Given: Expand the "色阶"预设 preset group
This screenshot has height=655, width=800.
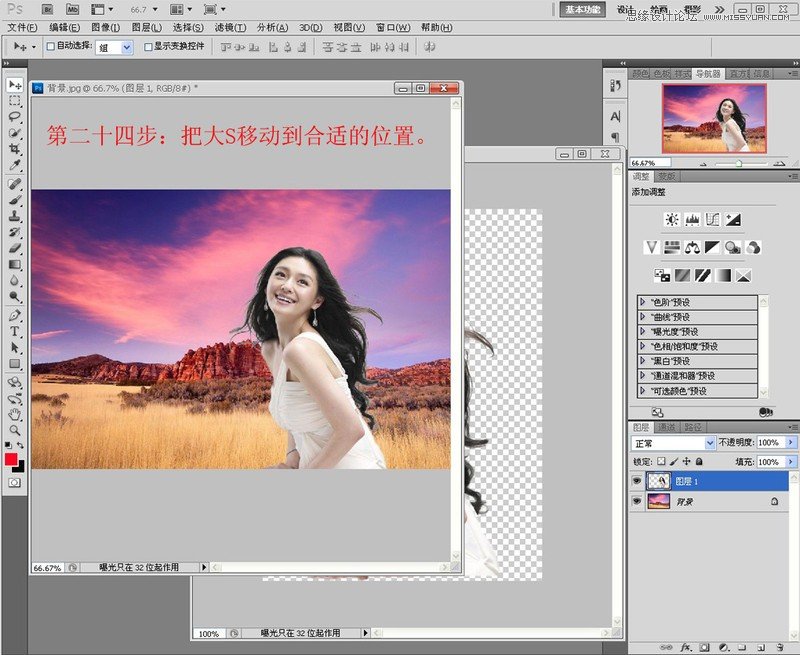Looking at the screenshot, I should coord(645,302).
